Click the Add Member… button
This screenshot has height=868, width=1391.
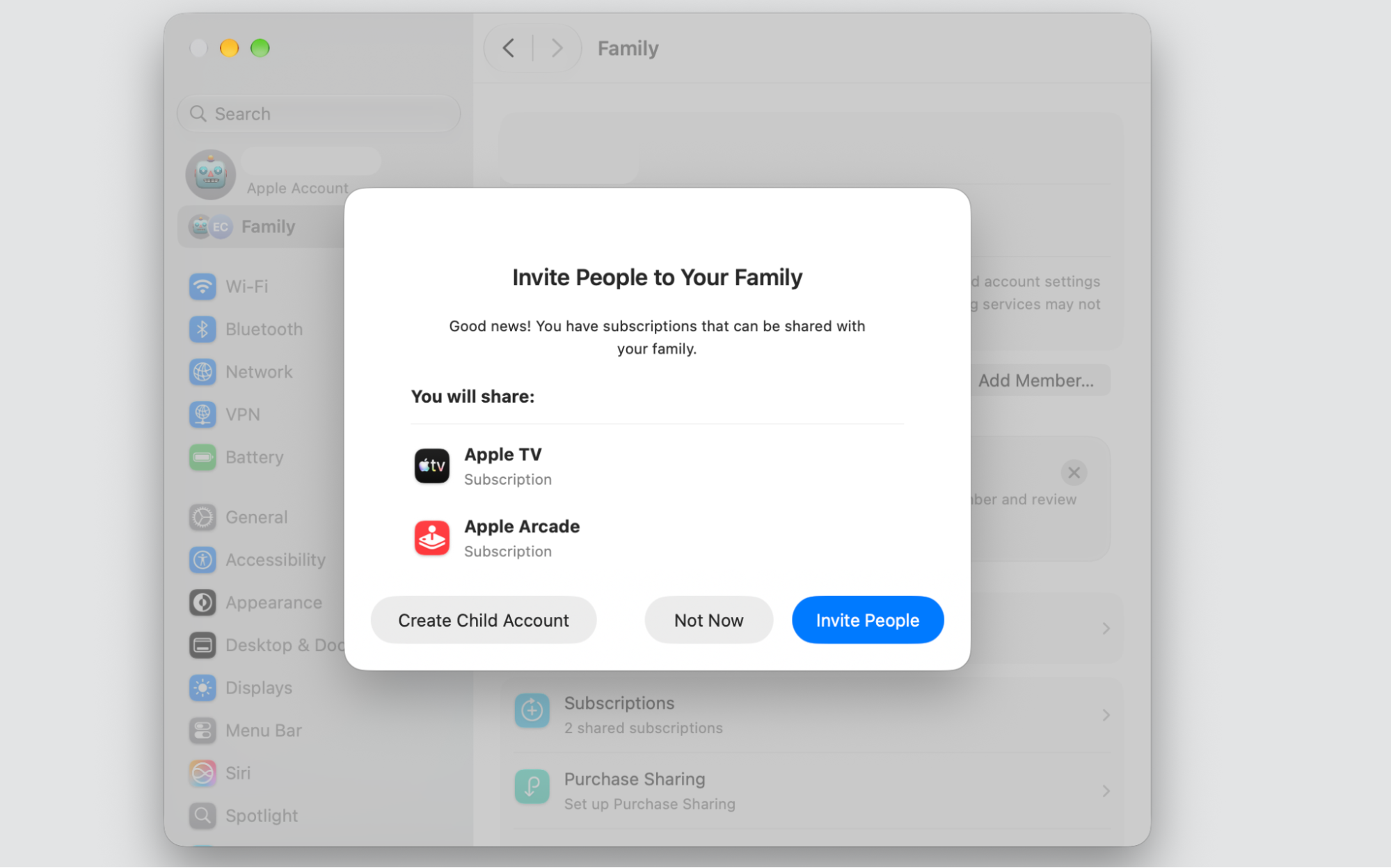click(1035, 380)
